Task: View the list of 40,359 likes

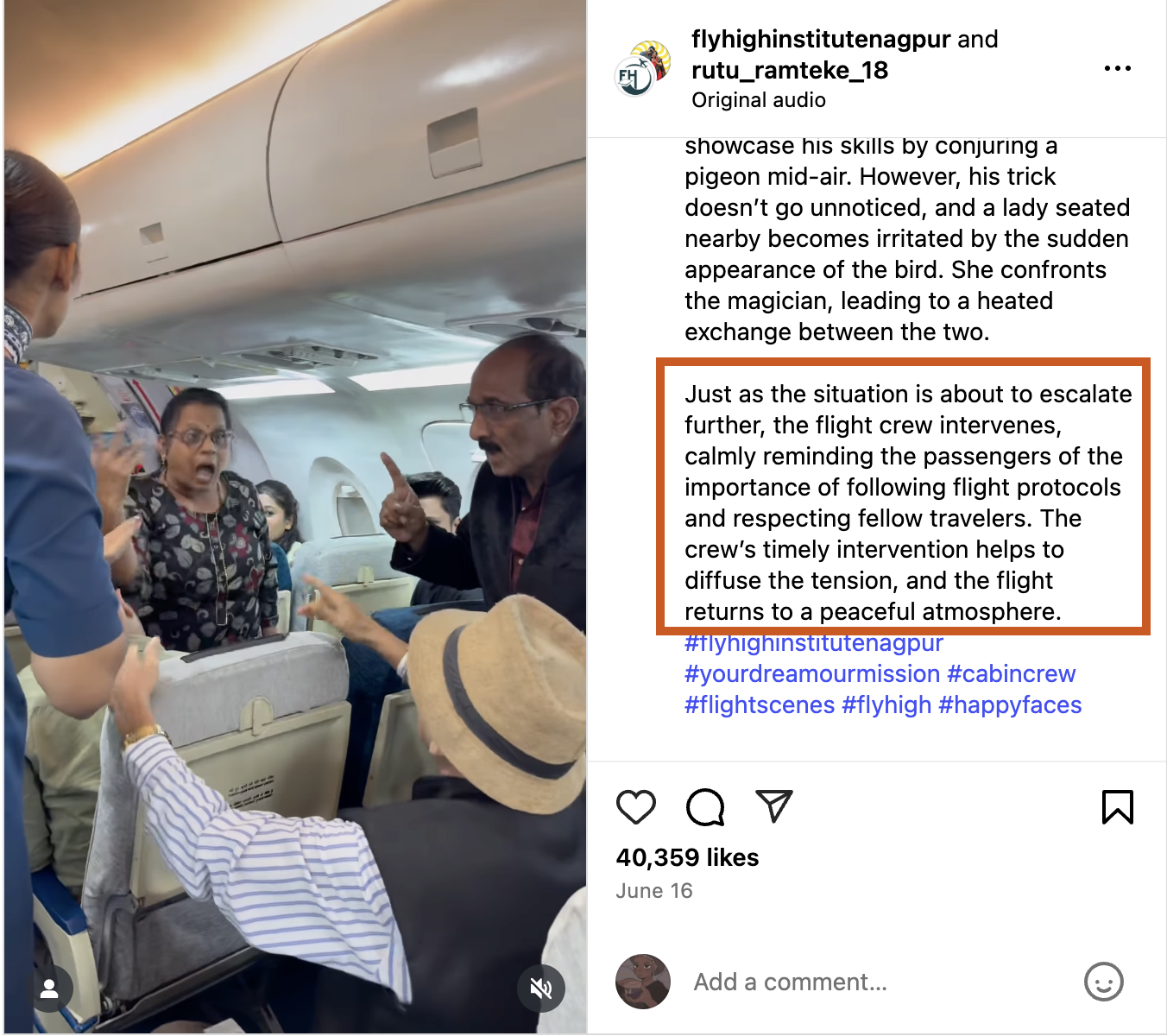Action: tap(687, 857)
